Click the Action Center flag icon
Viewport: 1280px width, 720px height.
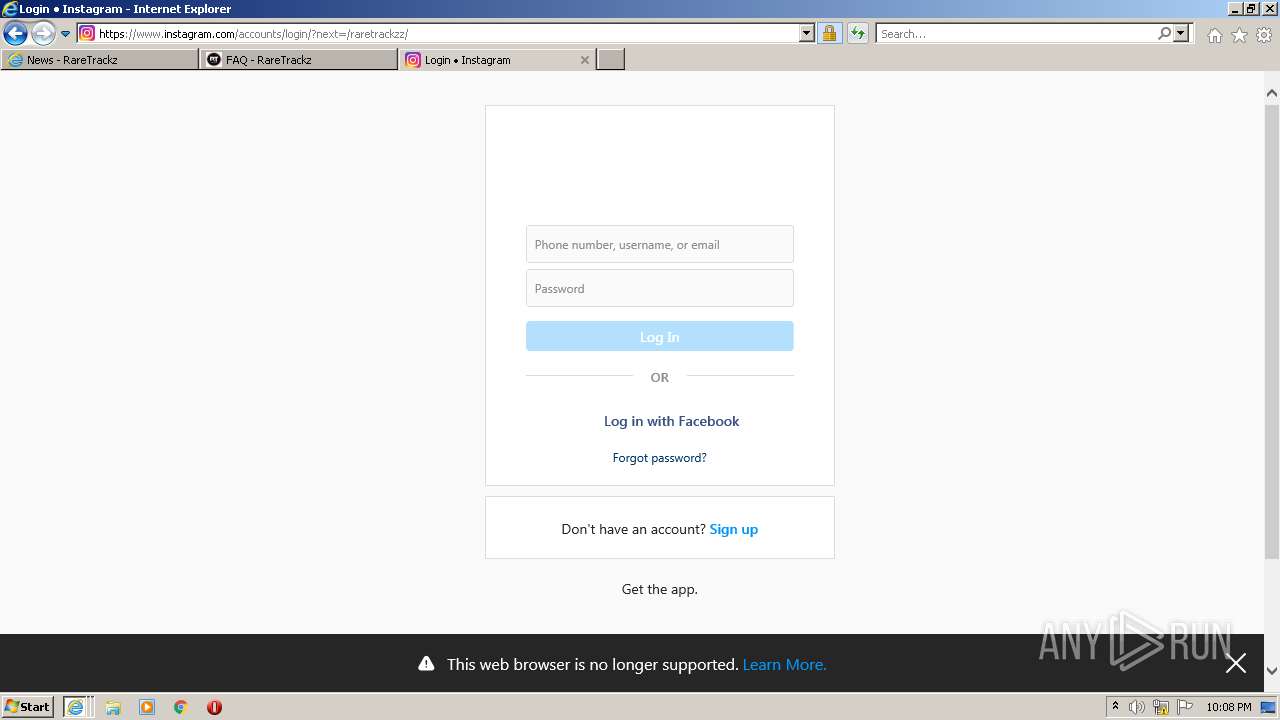coord(1185,707)
